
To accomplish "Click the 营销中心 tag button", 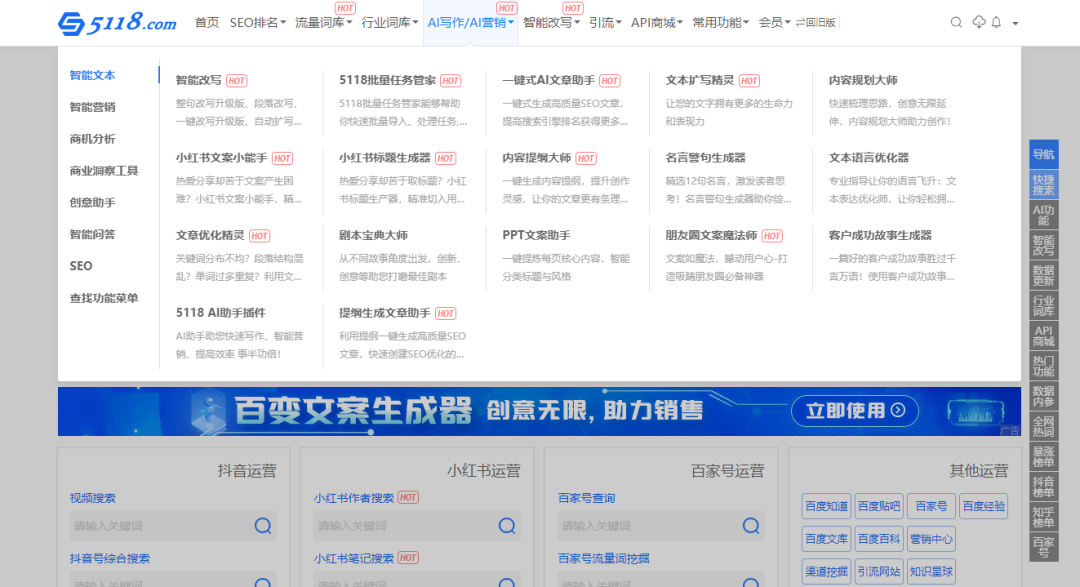I will tap(931, 539).
